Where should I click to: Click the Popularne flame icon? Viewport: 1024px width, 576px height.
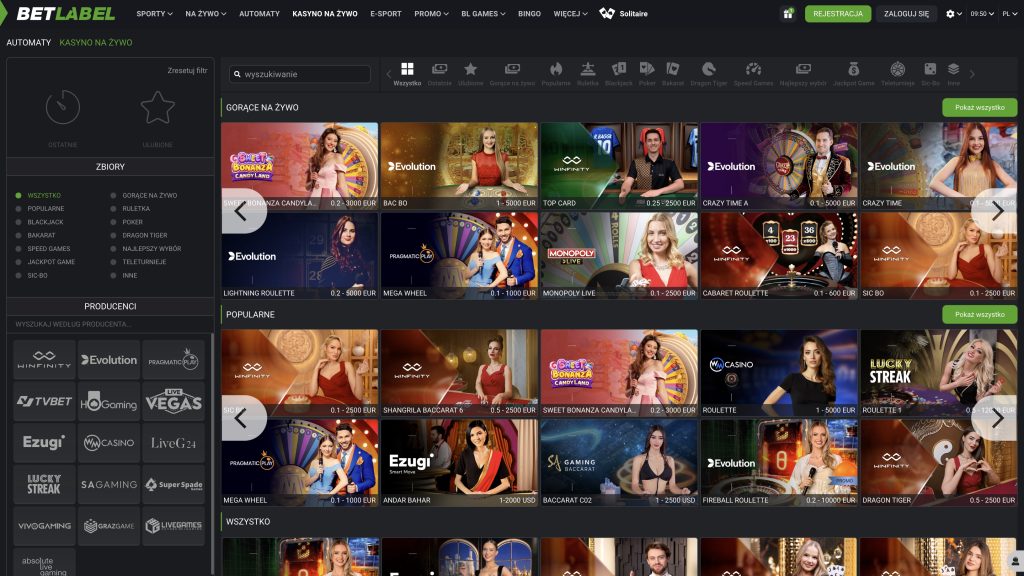[x=556, y=69]
